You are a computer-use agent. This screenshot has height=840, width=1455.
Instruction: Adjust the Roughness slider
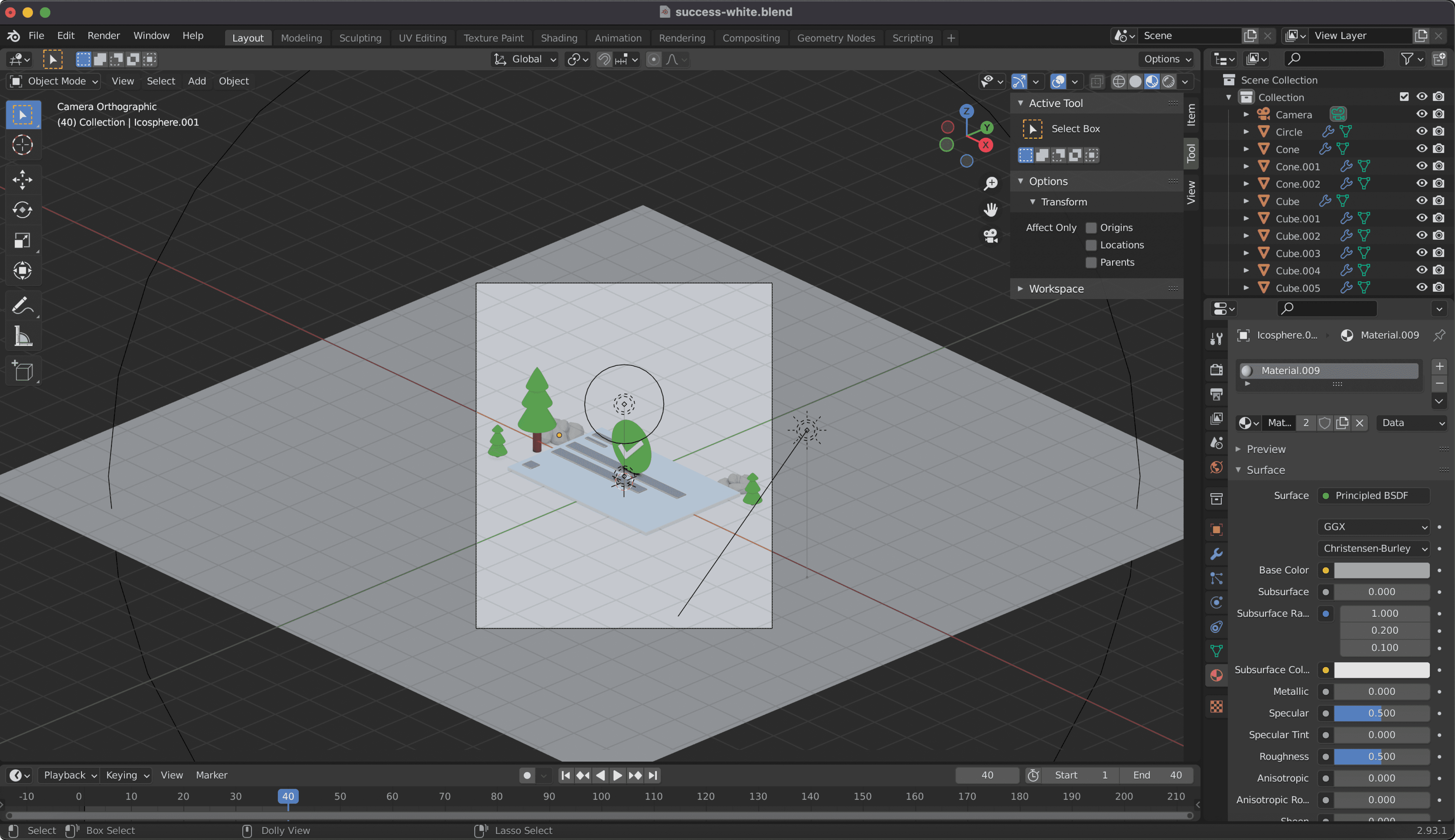(x=1381, y=756)
